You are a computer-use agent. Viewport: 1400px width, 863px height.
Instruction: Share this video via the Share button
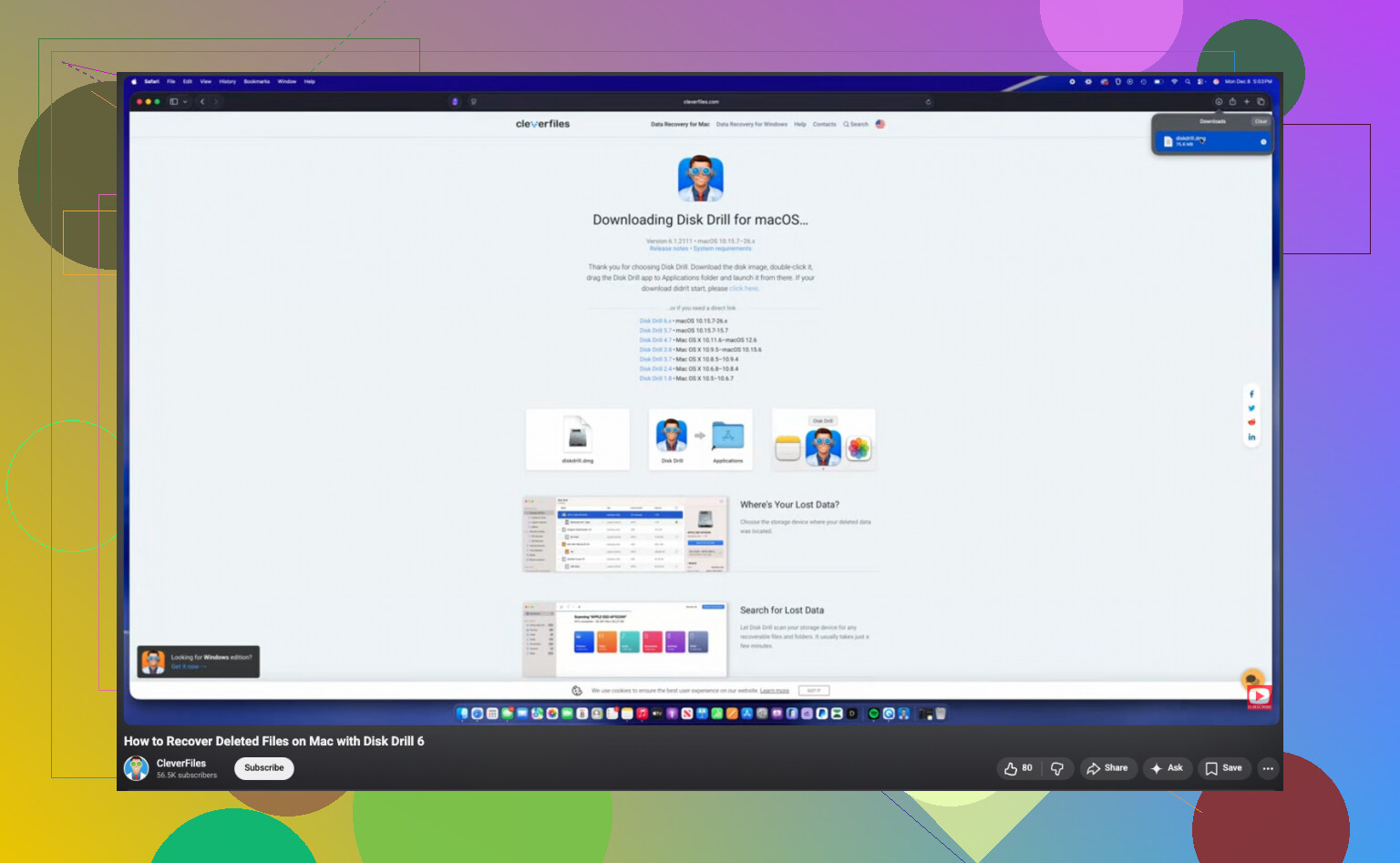point(1107,768)
